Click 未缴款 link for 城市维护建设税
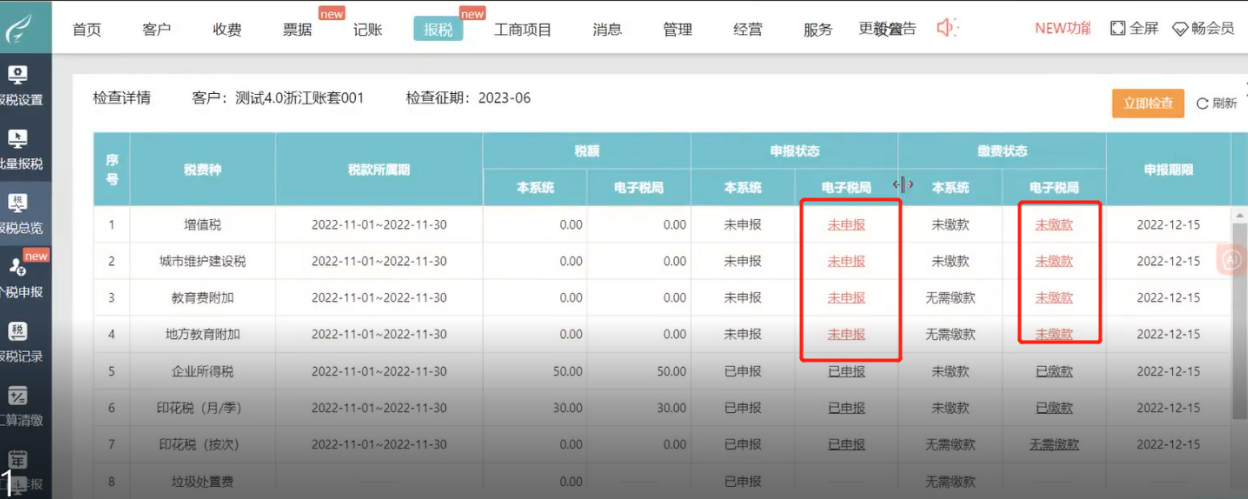The height and width of the screenshot is (499, 1248). [x=1054, y=261]
